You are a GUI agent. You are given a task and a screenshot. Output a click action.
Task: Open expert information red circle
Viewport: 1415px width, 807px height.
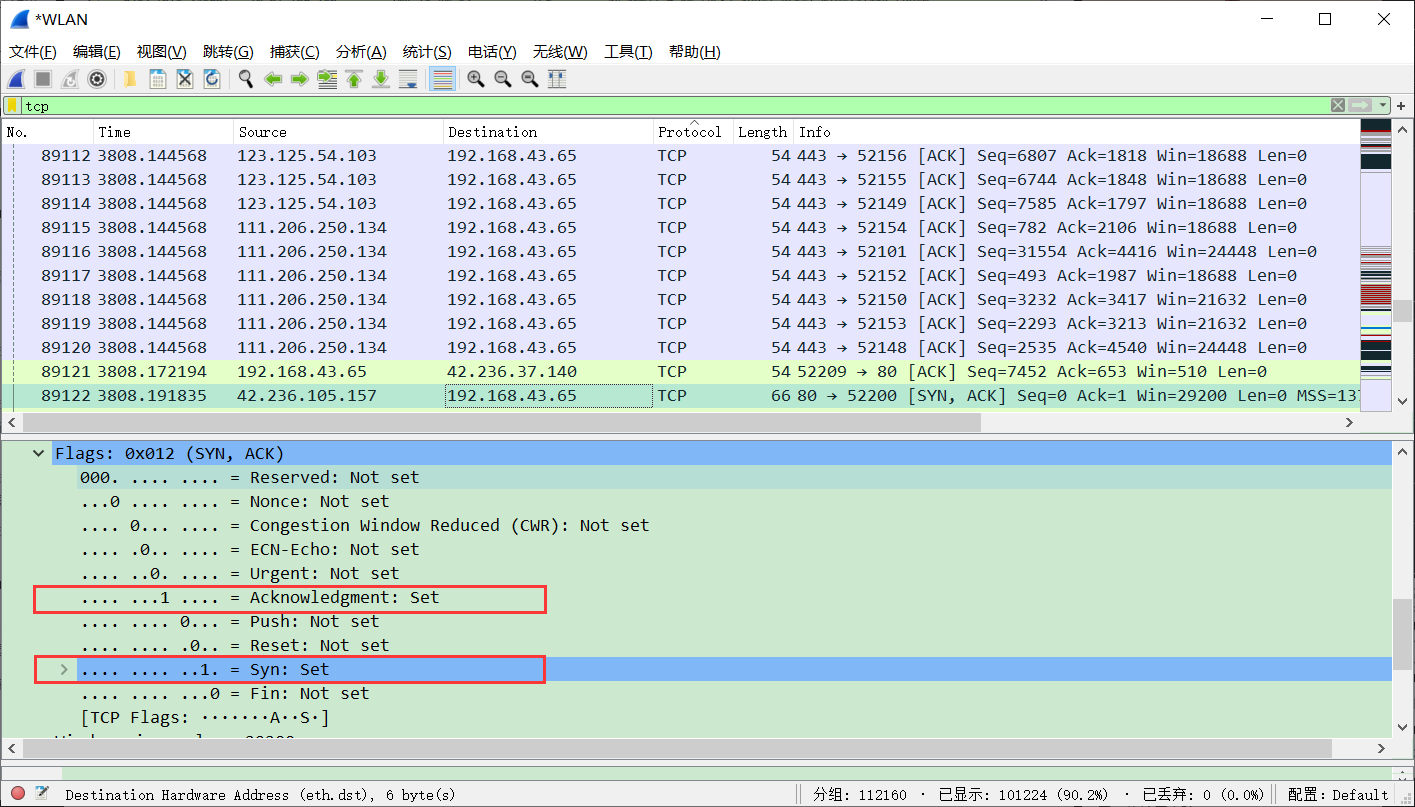click(18, 794)
